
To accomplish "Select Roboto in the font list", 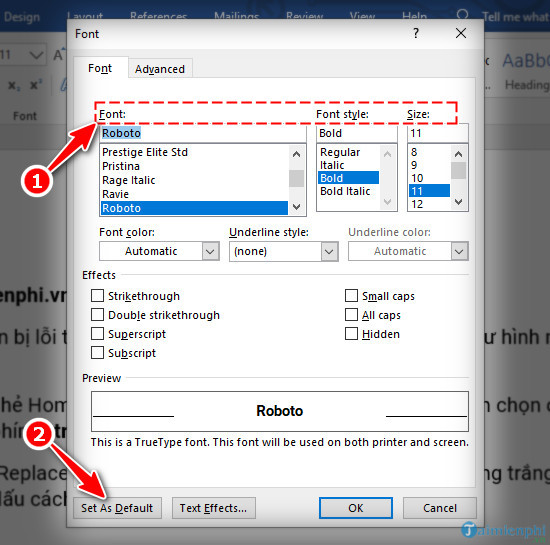I will pos(194,208).
